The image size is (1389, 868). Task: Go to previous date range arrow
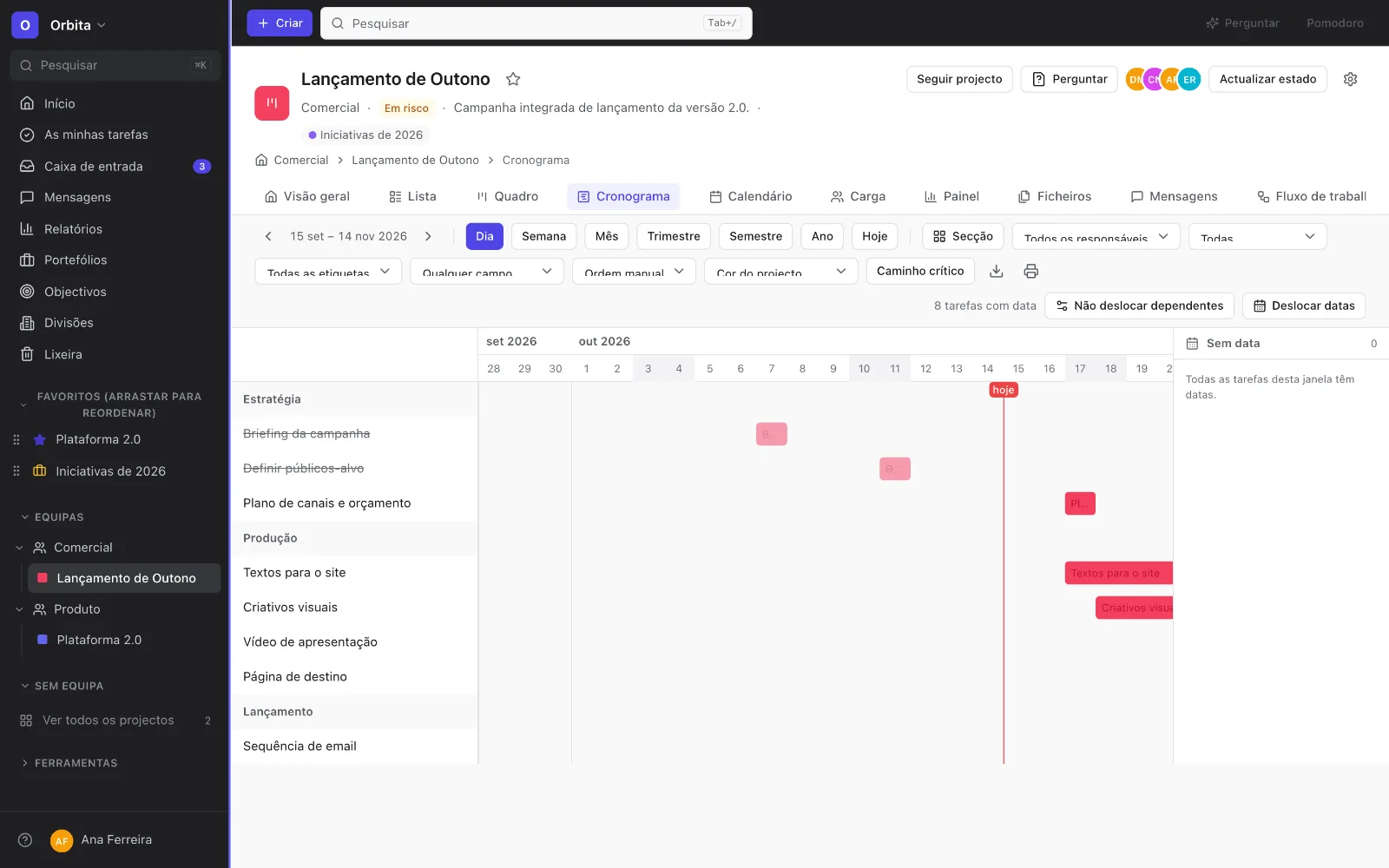(x=268, y=236)
